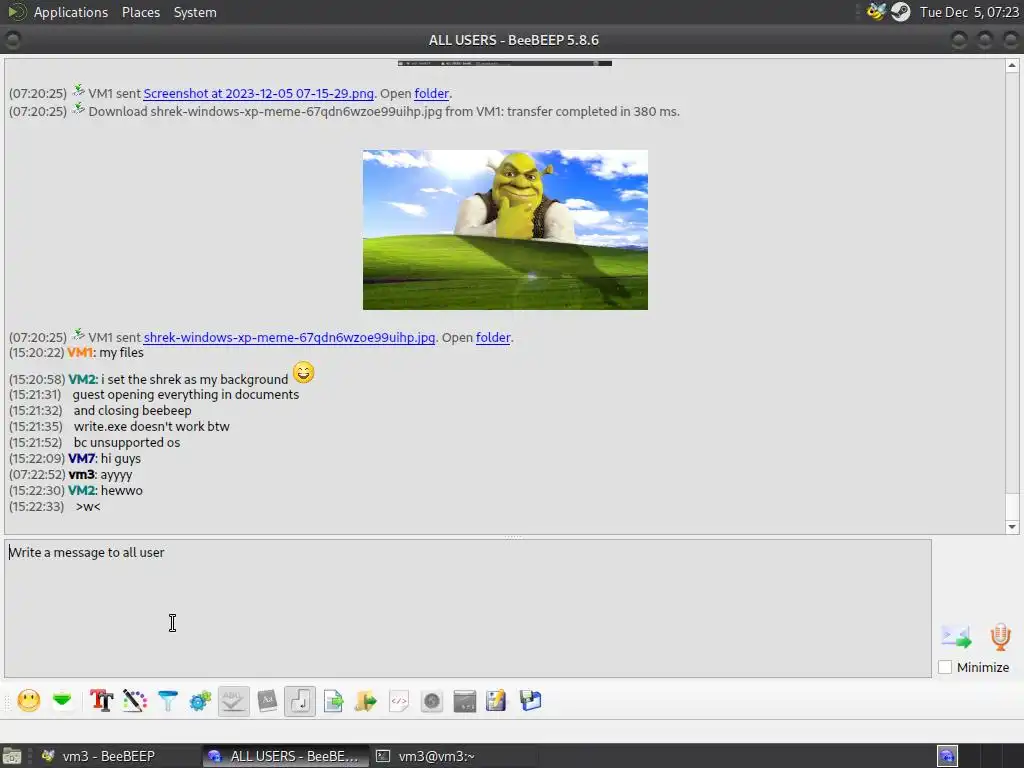Viewport: 1024px width, 768px height.
Task: Open the Applications menu
Action: tap(71, 12)
